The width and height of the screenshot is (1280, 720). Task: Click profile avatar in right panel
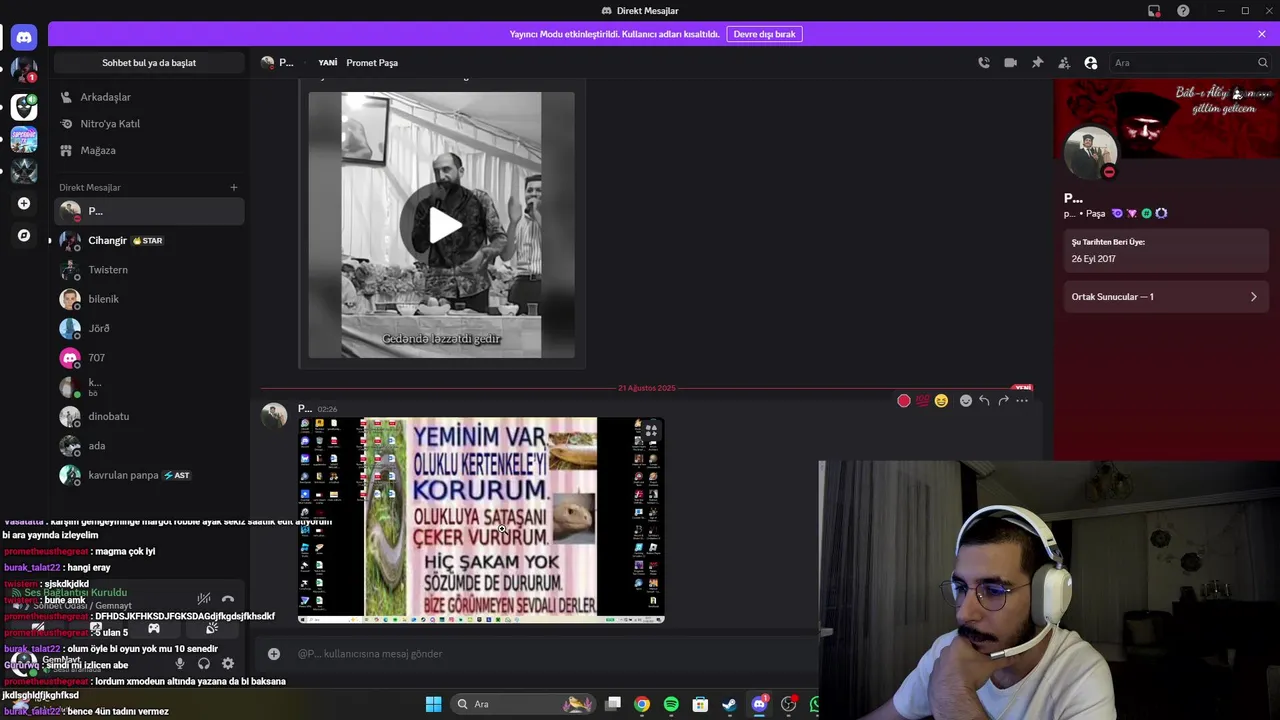[x=1090, y=154]
